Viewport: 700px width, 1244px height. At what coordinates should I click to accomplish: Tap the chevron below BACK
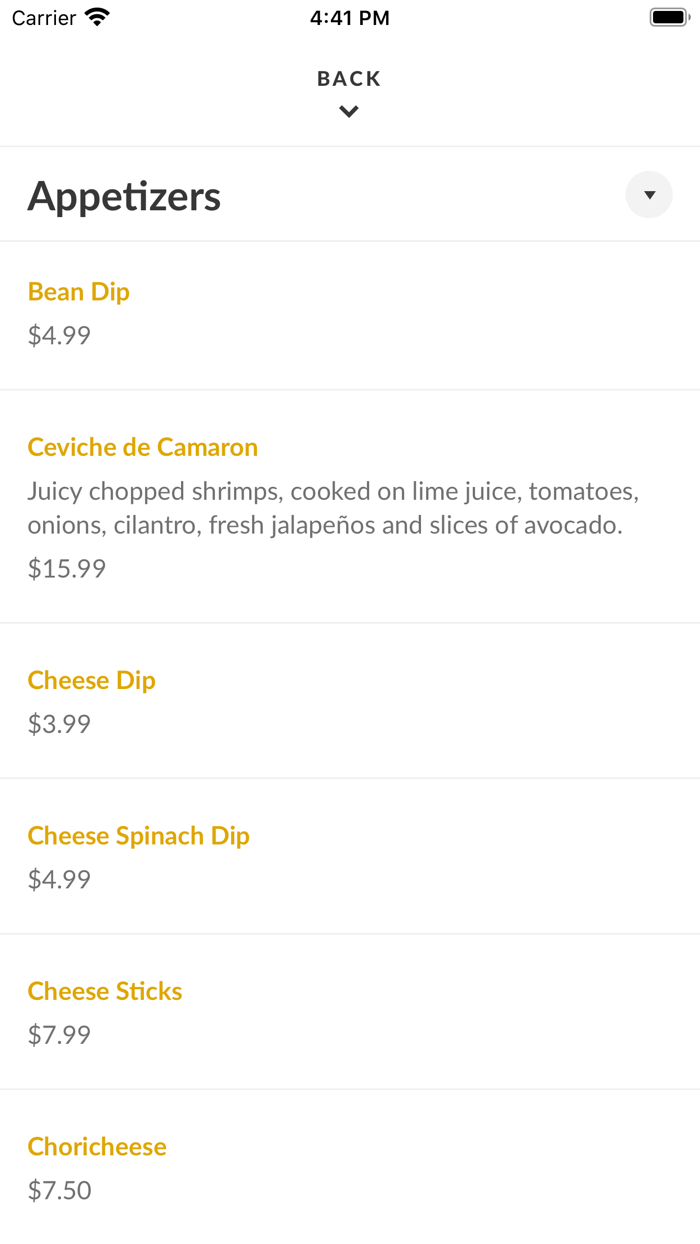(x=349, y=112)
